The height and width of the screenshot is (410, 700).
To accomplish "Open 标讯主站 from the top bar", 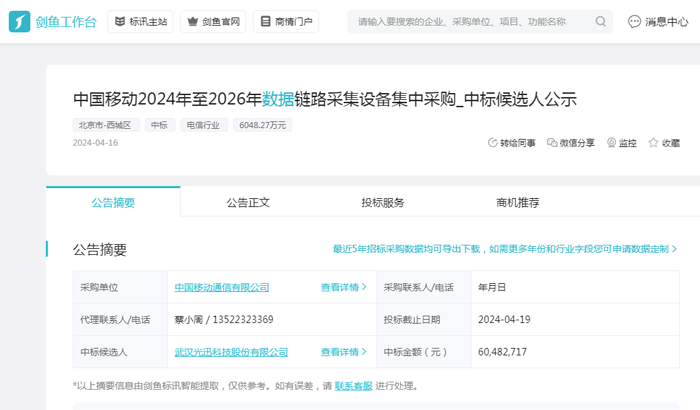I will [139, 21].
